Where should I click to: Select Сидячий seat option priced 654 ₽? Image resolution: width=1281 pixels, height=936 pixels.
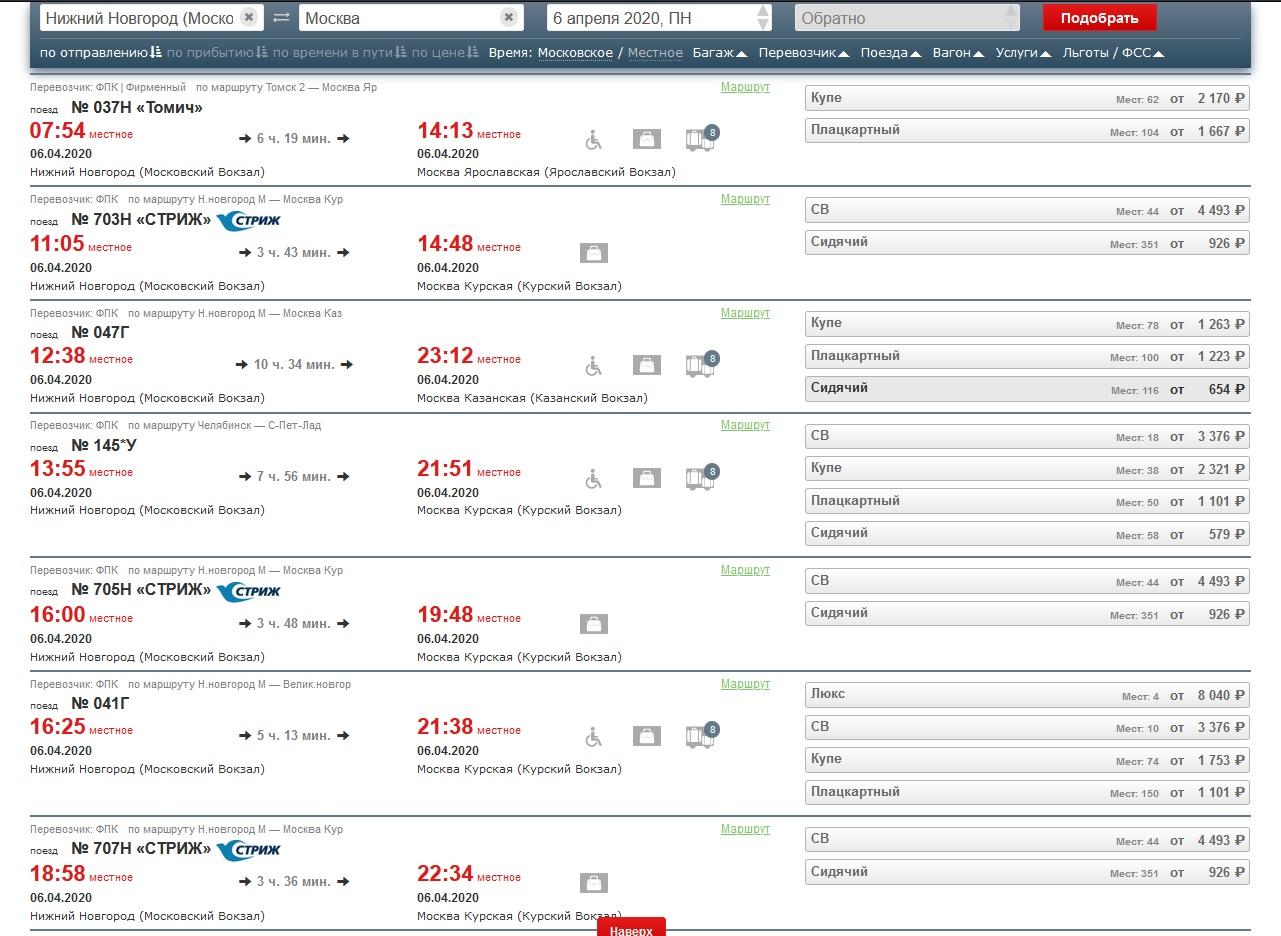coord(1026,389)
